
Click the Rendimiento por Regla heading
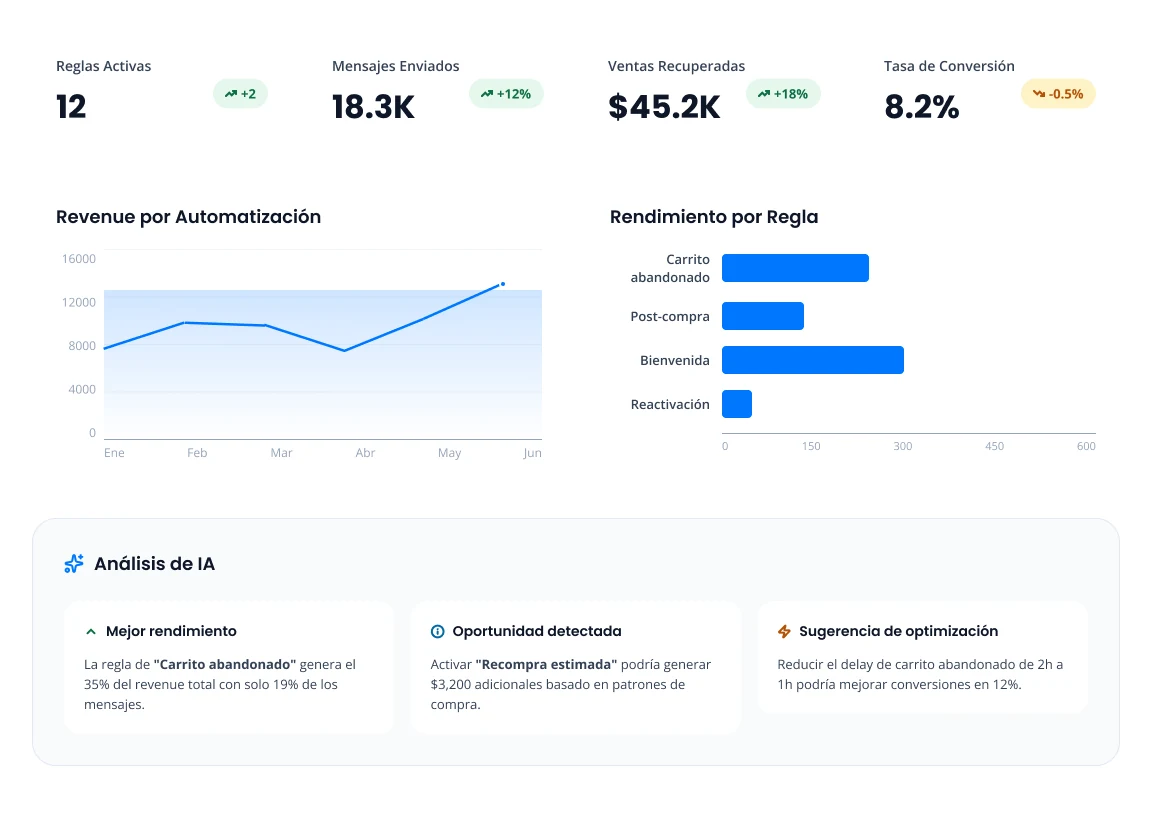[x=714, y=217]
